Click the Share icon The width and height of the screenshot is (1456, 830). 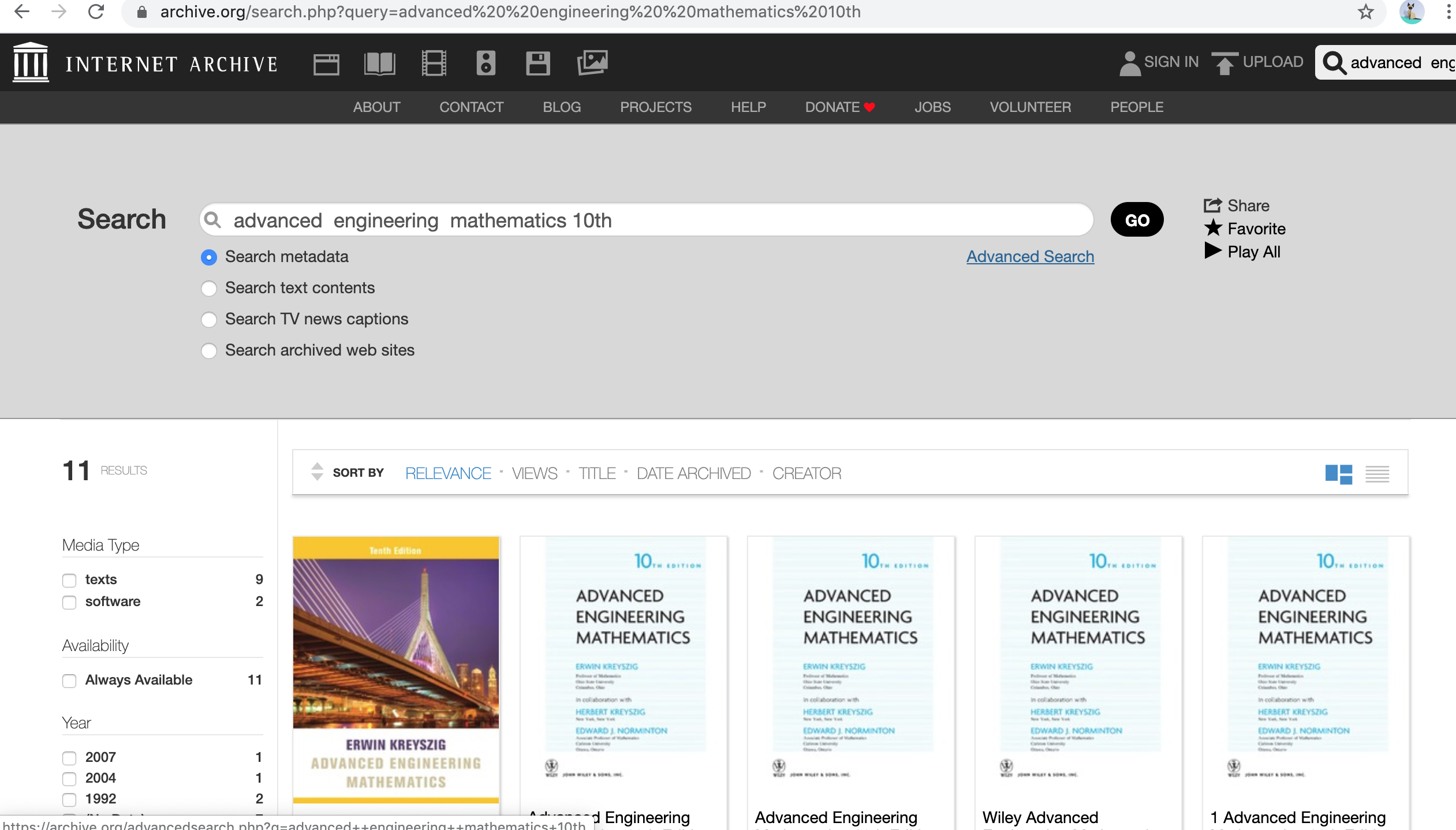pyautogui.click(x=1212, y=205)
